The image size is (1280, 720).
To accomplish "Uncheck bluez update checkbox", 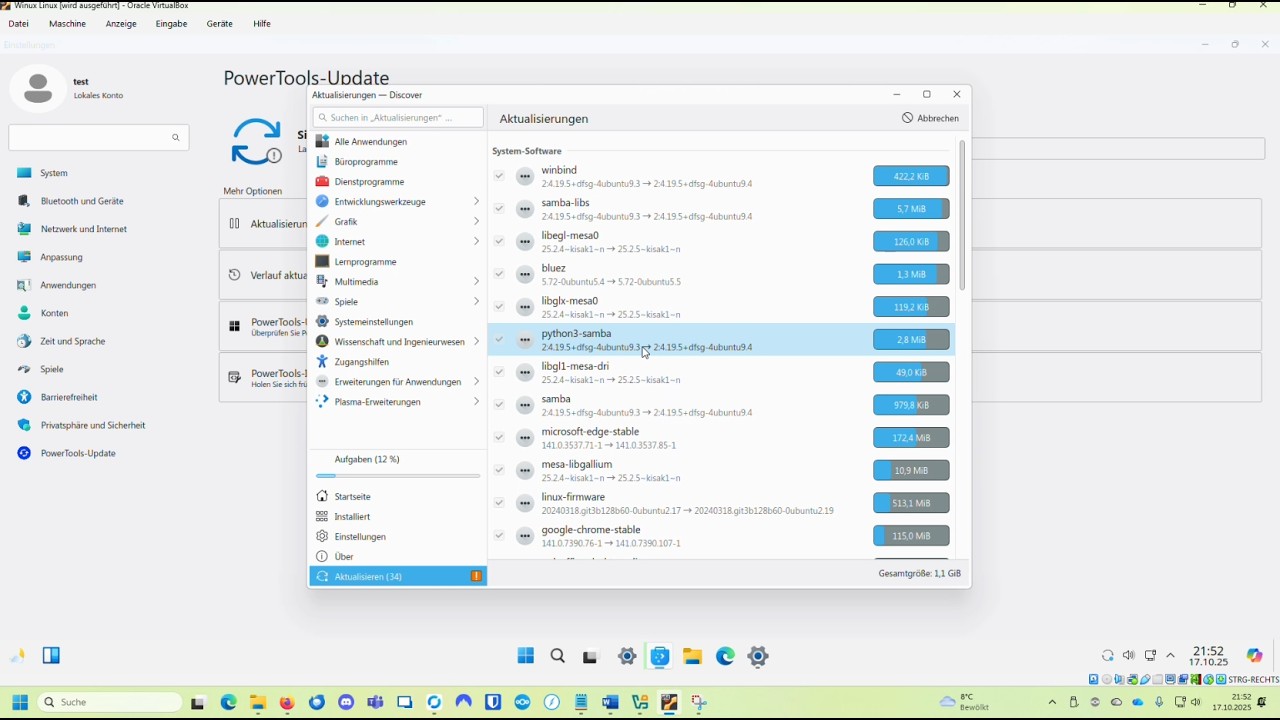I will (499, 274).
